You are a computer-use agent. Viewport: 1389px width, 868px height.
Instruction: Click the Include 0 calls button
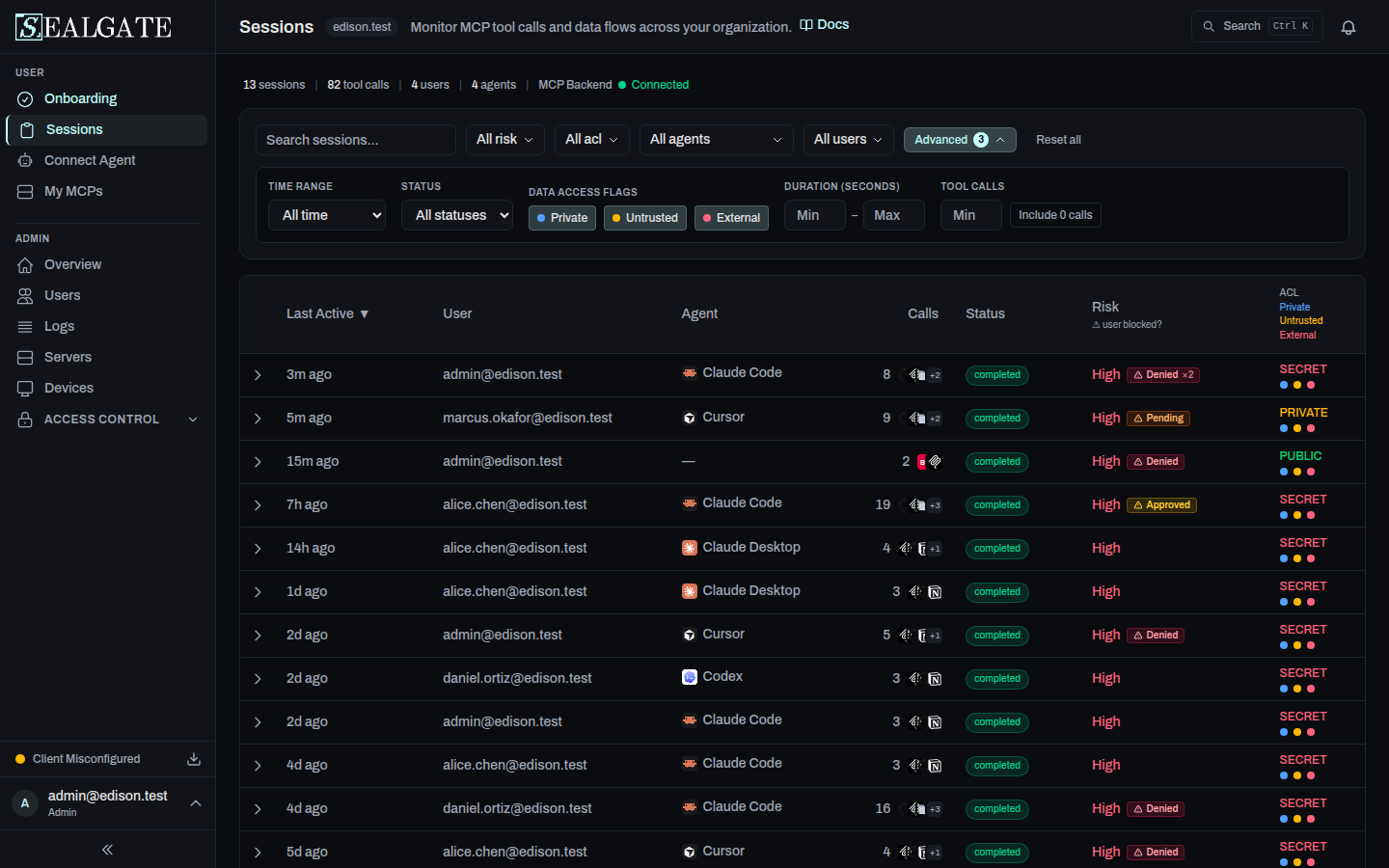(1055, 215)
